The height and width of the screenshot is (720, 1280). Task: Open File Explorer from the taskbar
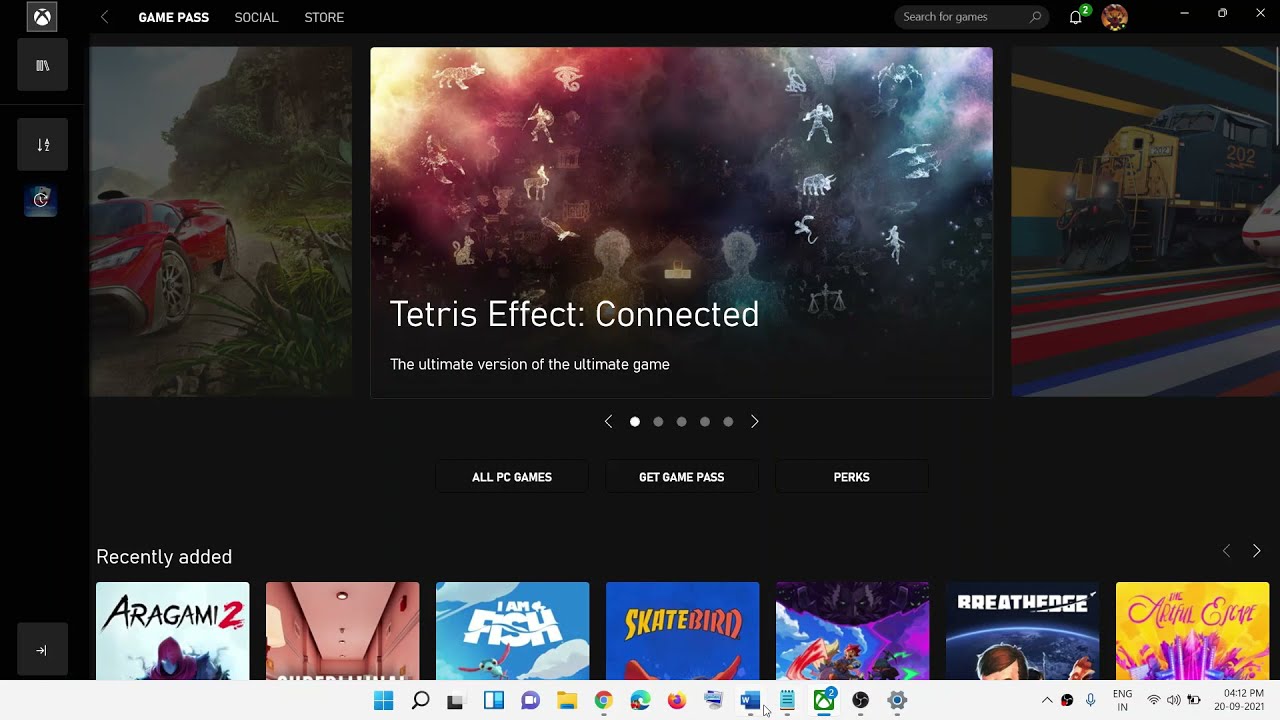point(567,701)
